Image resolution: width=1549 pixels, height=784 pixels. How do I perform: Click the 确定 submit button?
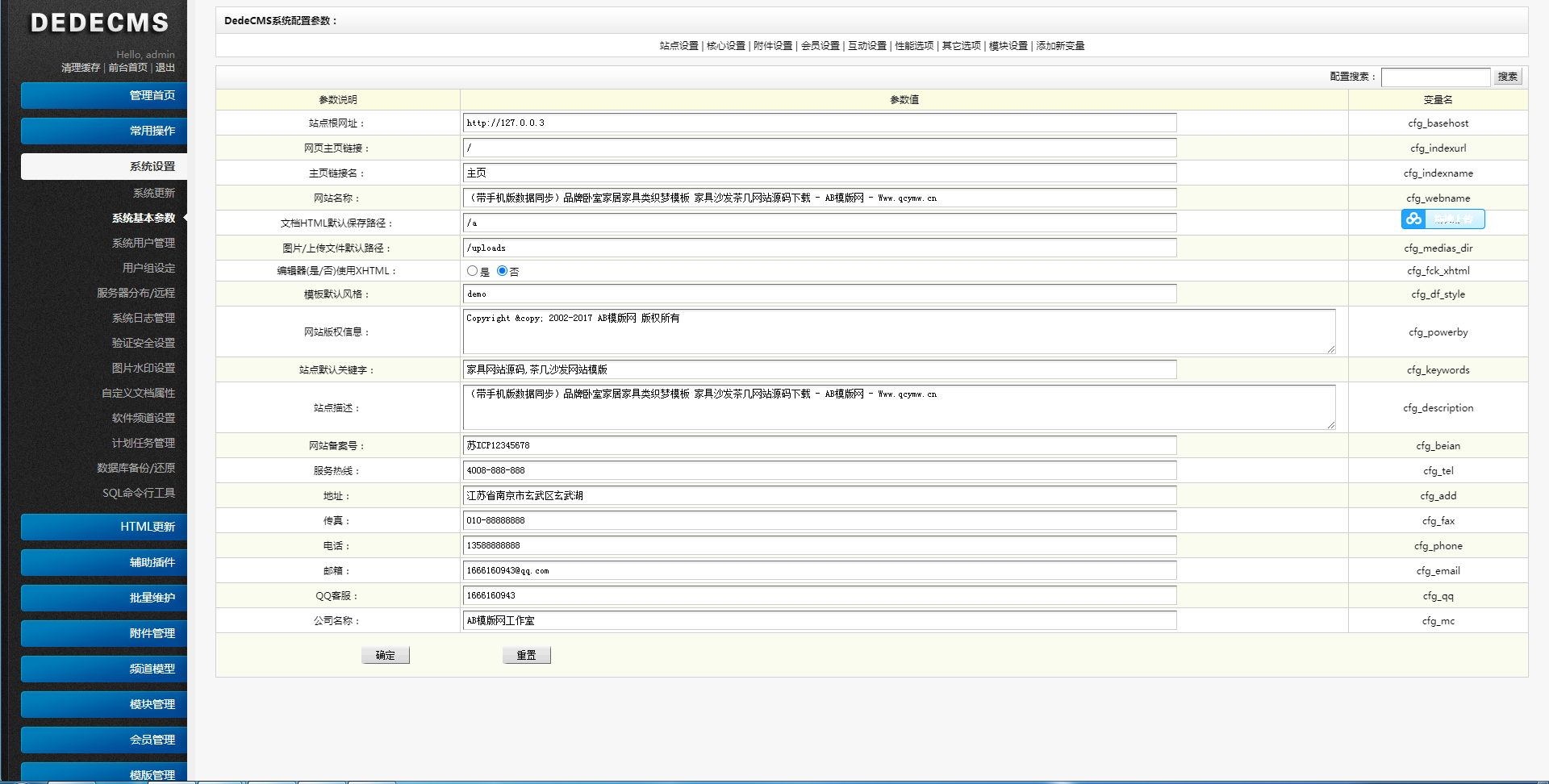click(386, 655)
